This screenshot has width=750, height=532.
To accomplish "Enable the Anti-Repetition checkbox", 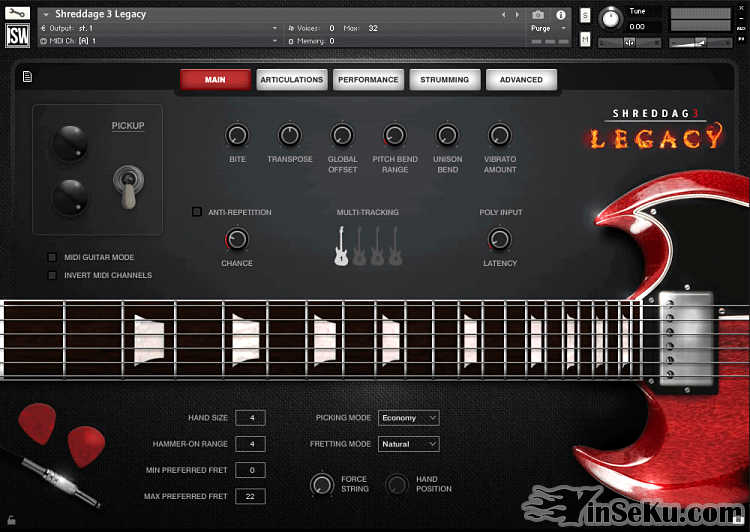I will pyautogui.click(x=197, y=212).
